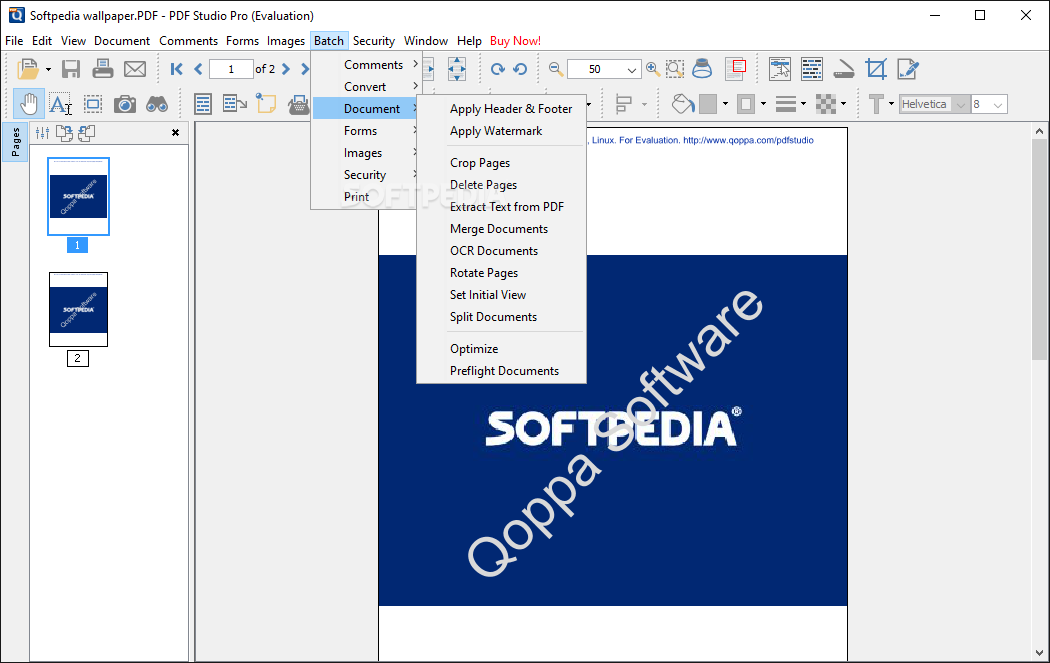Expand the text color T dropdown

tap(891, 104)
